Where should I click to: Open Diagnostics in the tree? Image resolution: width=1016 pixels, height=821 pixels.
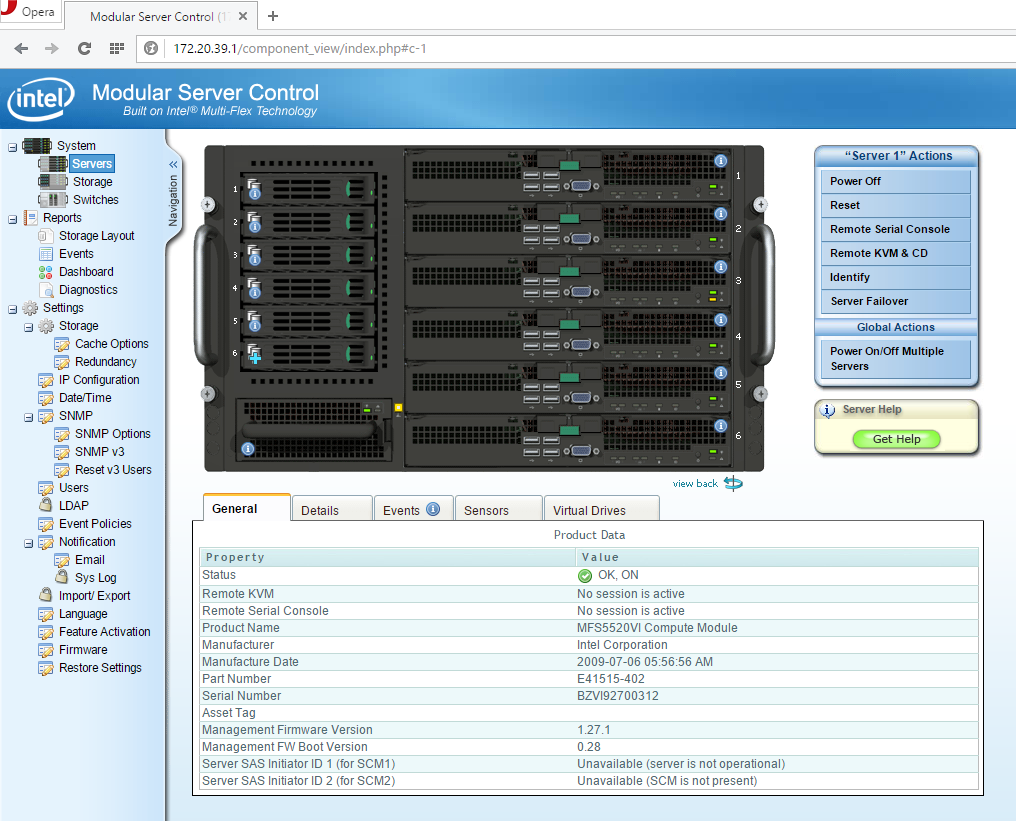88,290
